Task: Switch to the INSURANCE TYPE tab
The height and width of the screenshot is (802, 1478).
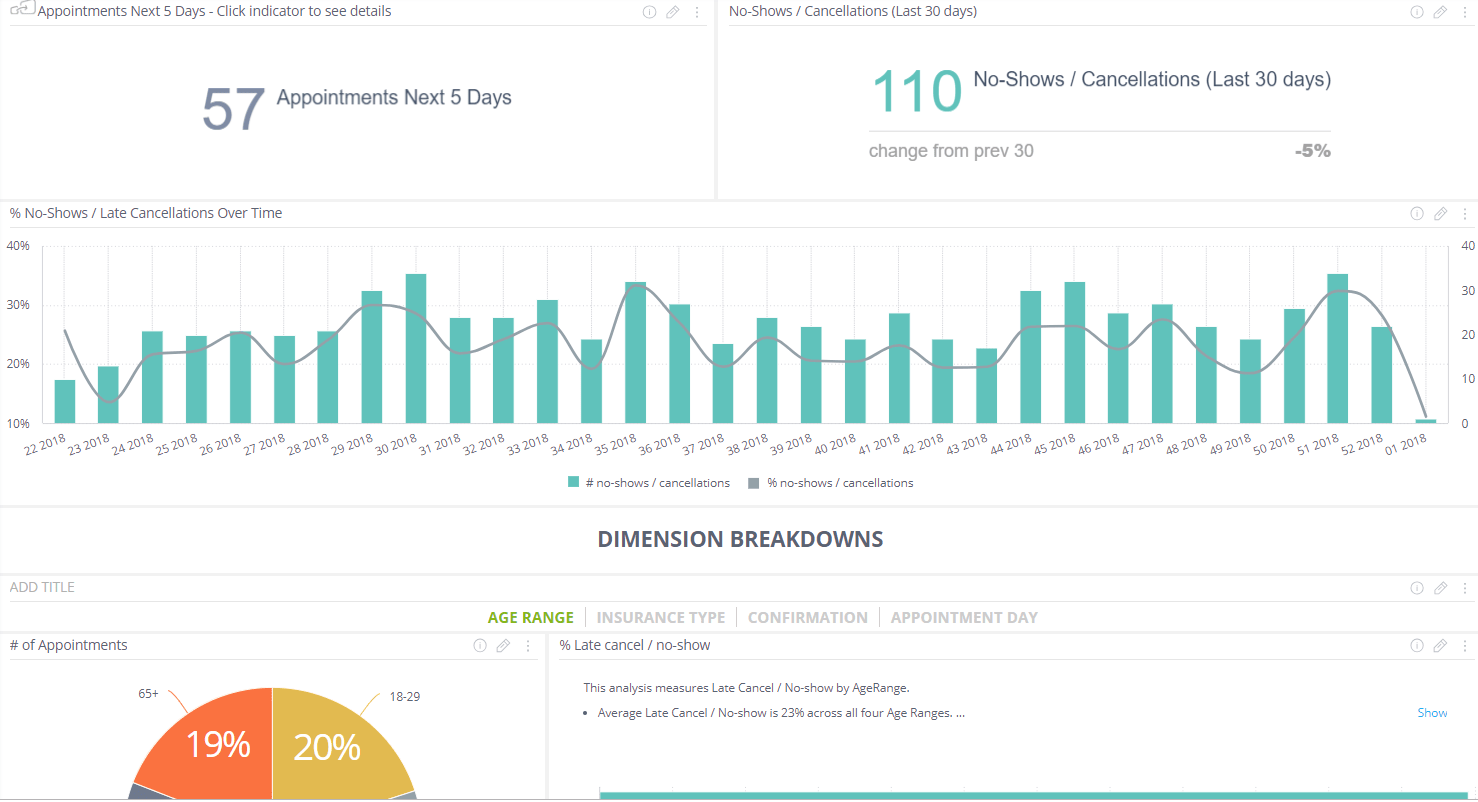Action: [661, 618]
